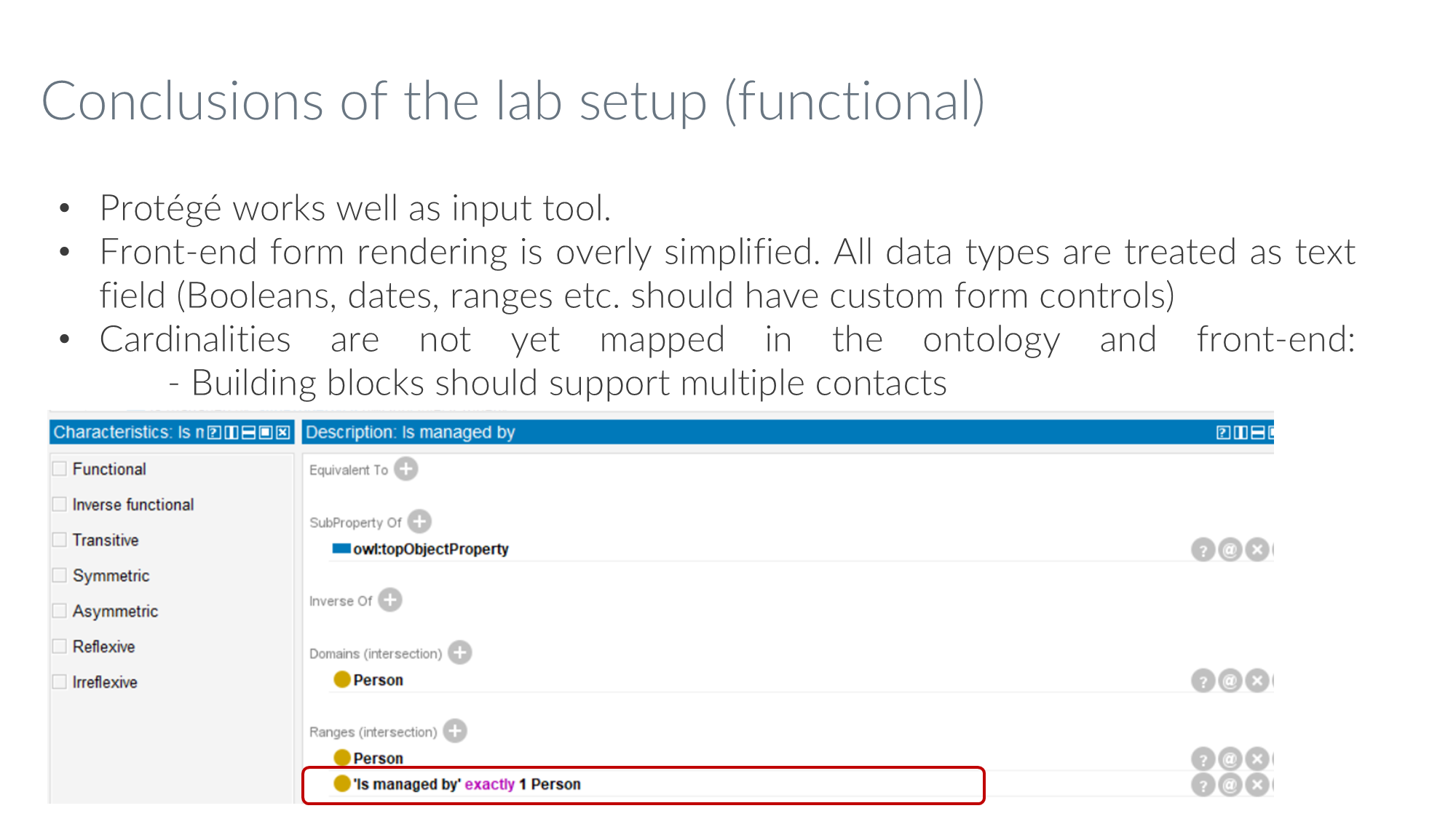Select the owl:topObjectProperty entry

click(430, 549)
